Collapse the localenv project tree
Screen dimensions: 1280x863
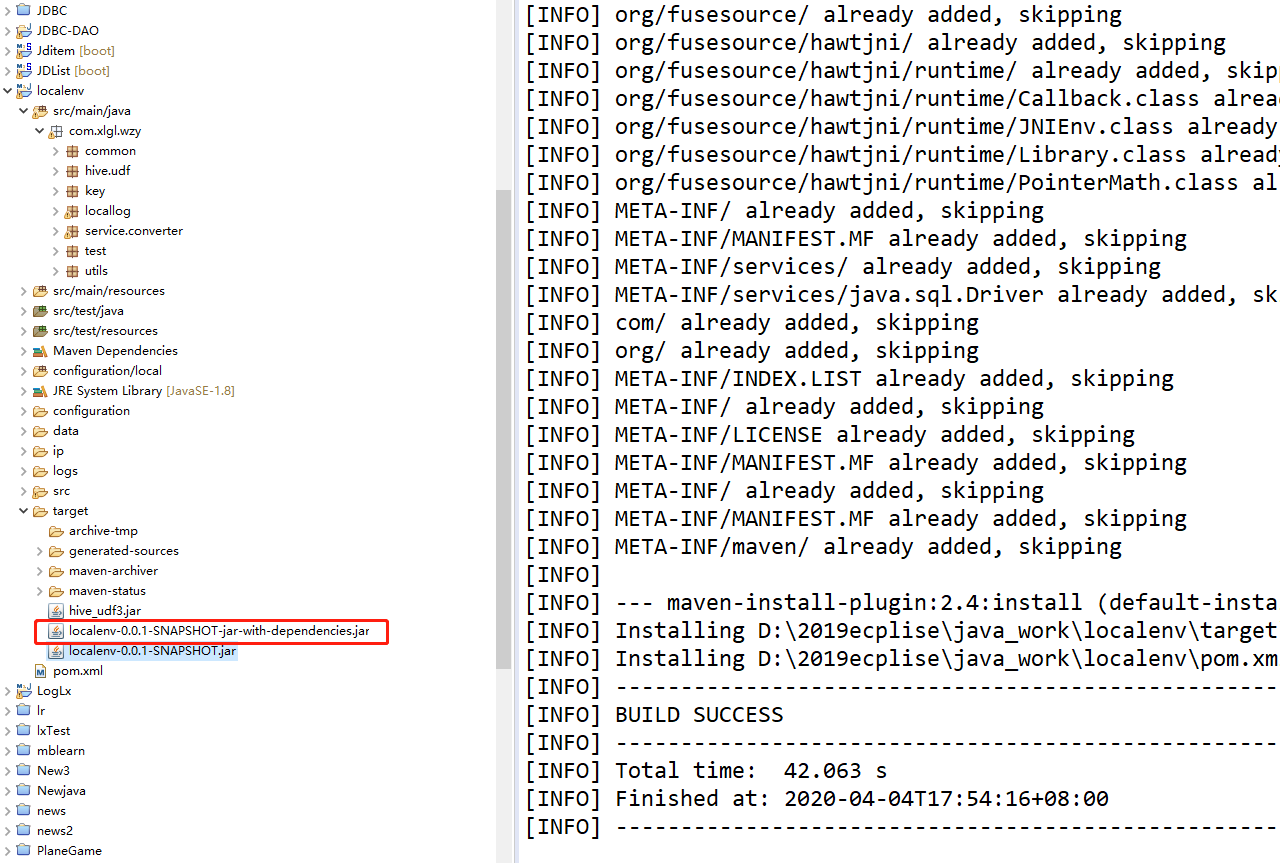(x=8, y=90)
